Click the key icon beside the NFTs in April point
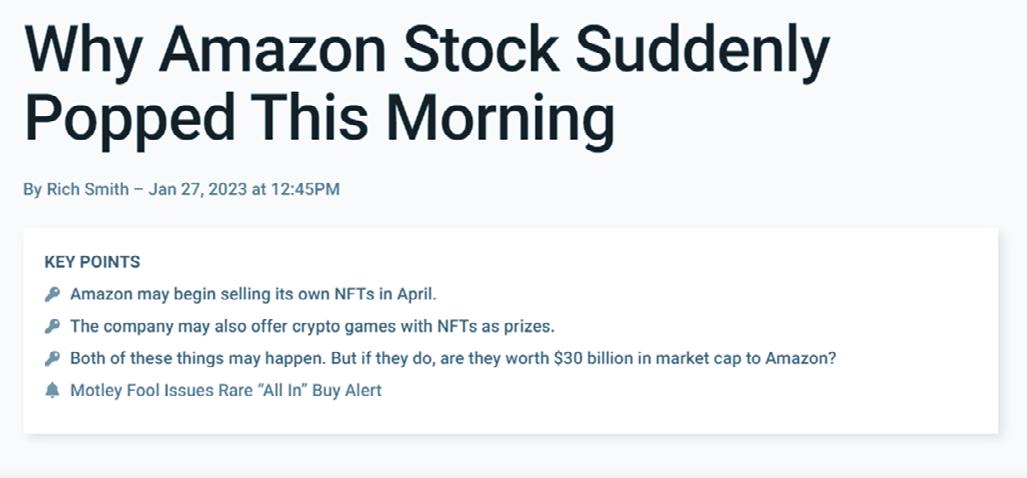This screenshot has width=1027, height=478. [x=52, y=294]
